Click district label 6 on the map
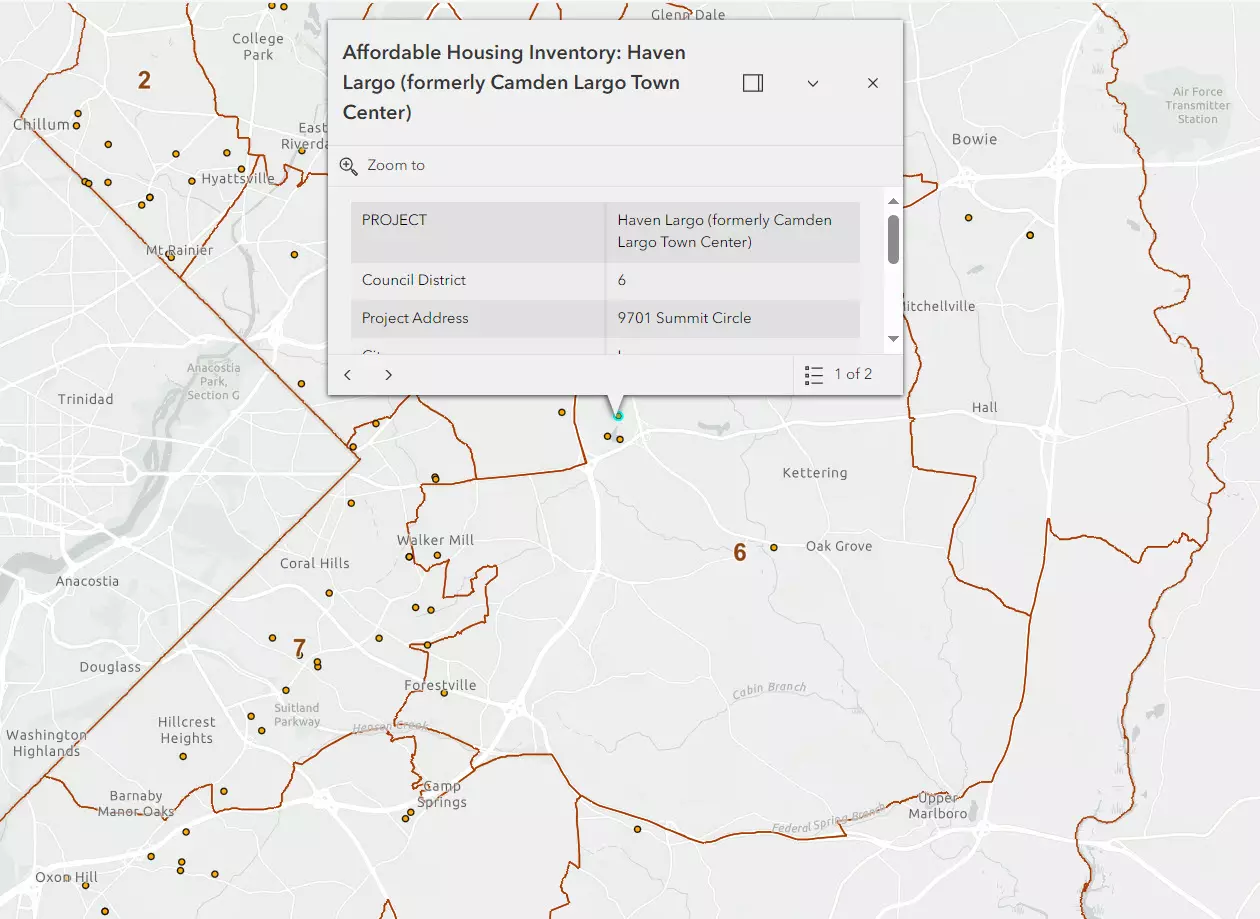 pyautogui.click(x=740, y=552)
